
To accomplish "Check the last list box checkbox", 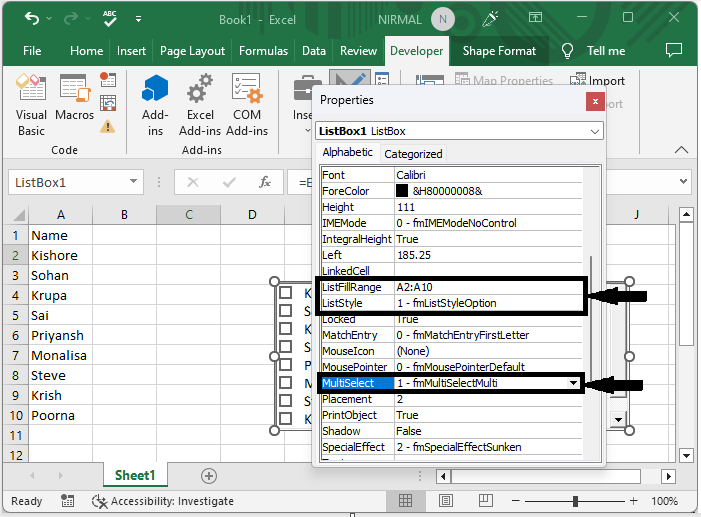I will click(x=285, y=419).
